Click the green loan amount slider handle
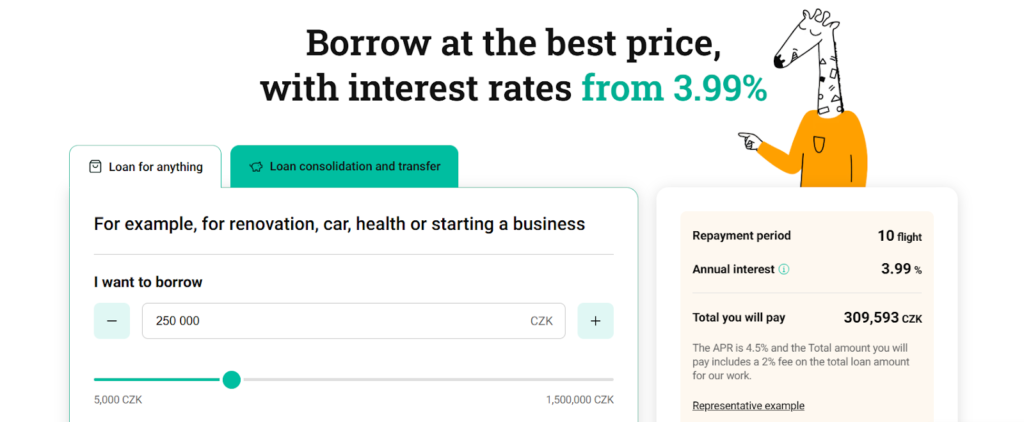Image resolution: width=1024 pixels, height=422 pixels. 231,379
